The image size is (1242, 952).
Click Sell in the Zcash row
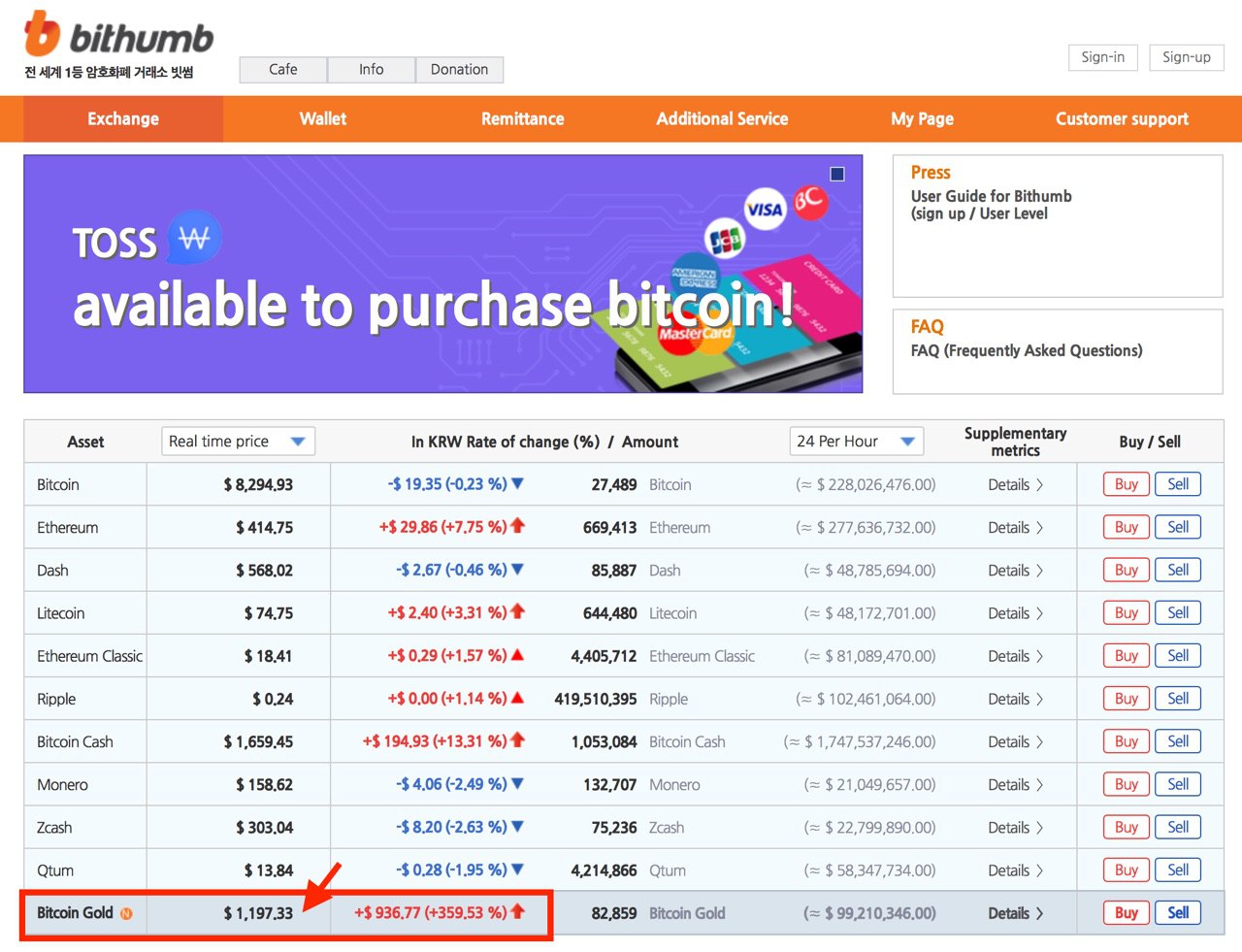click(1178, 827)
